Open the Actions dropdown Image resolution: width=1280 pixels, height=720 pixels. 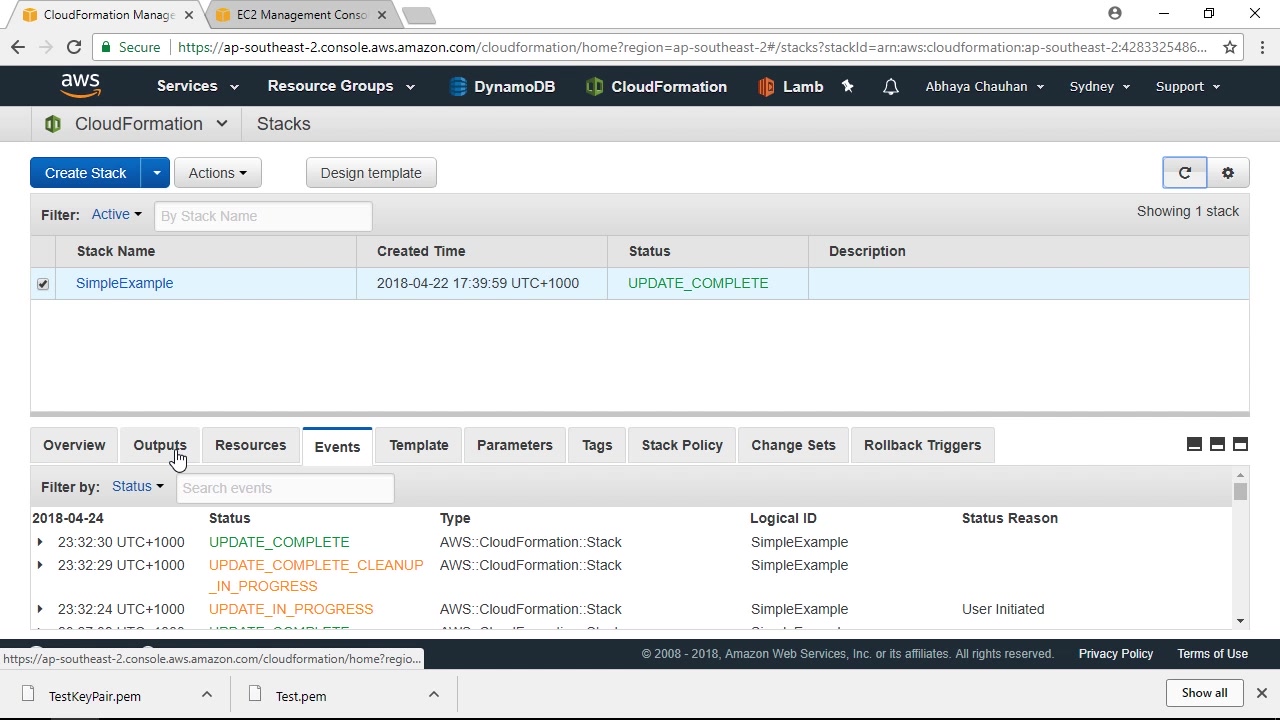(218, 173)
